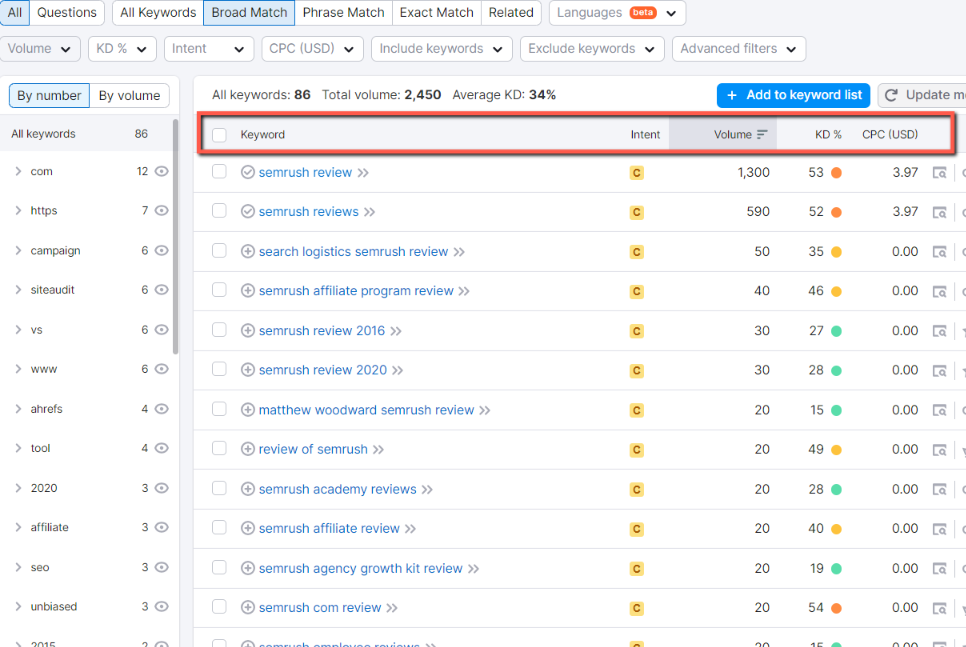Click plus icon beside search logistics semrush review
Viewport: 966px width, 647px height.
[x=248, y=251]
